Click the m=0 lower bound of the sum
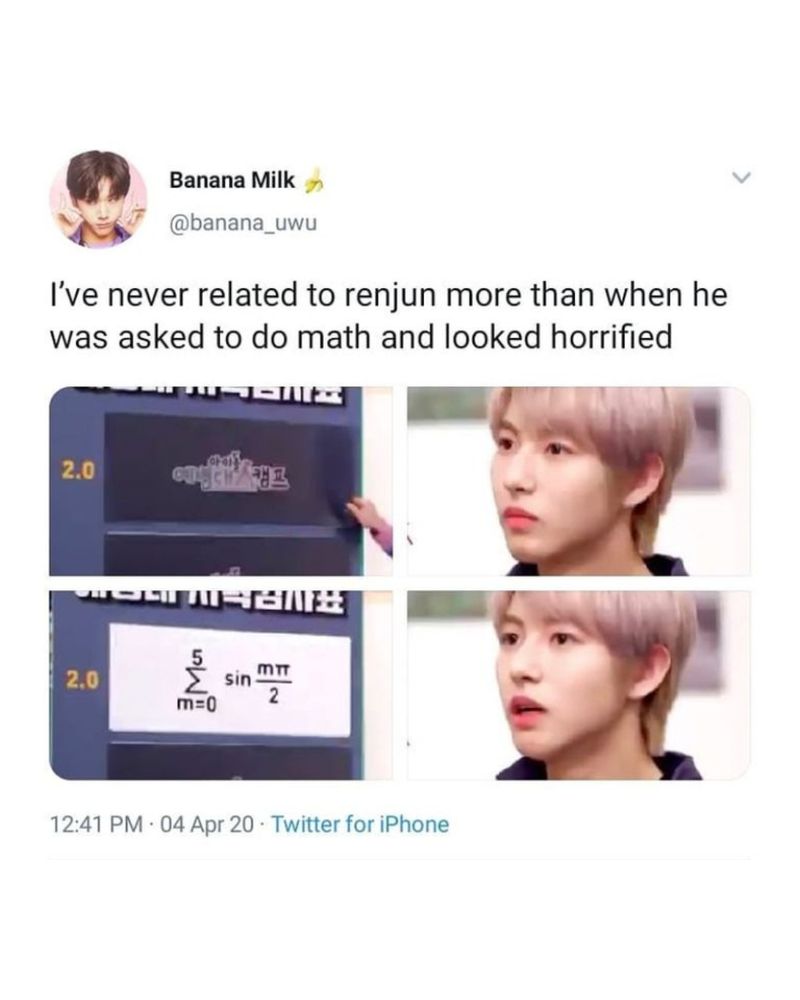Viewport: 800px width, 1000px height. 196,705
